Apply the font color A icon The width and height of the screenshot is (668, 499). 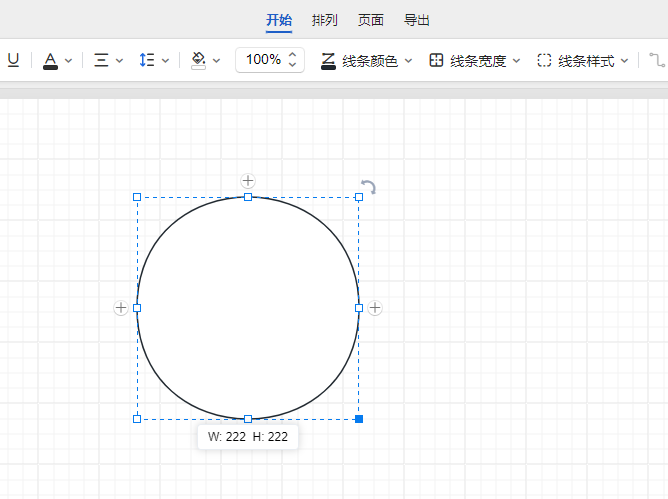click(50, 61)
